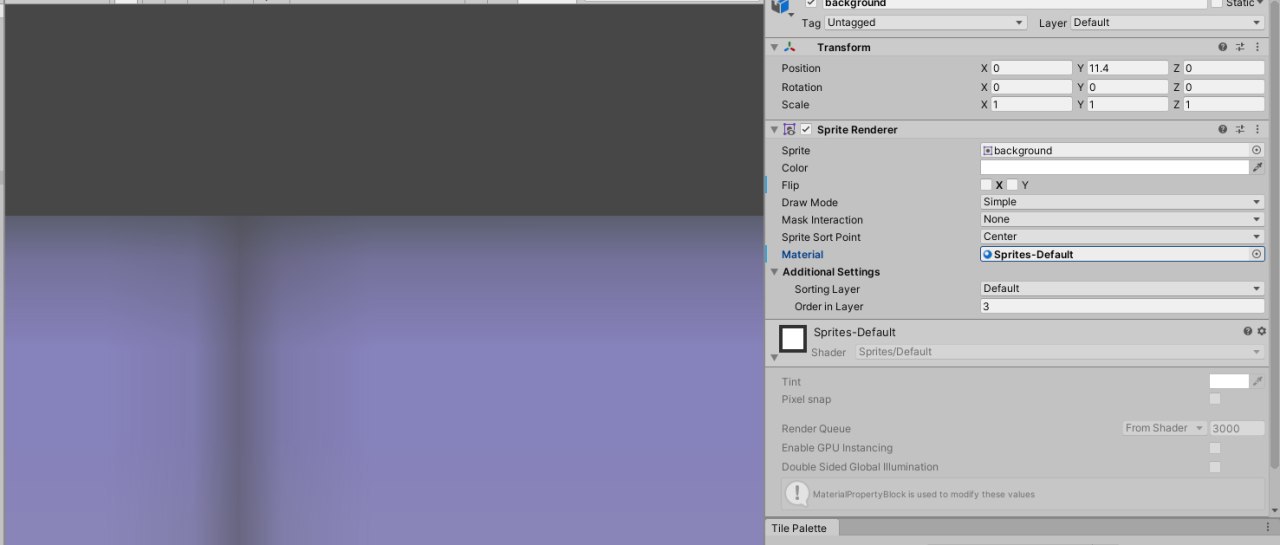Pick color with Color eyedropper
Screen dimensions: 1280x545
[x=1258, y=167]
